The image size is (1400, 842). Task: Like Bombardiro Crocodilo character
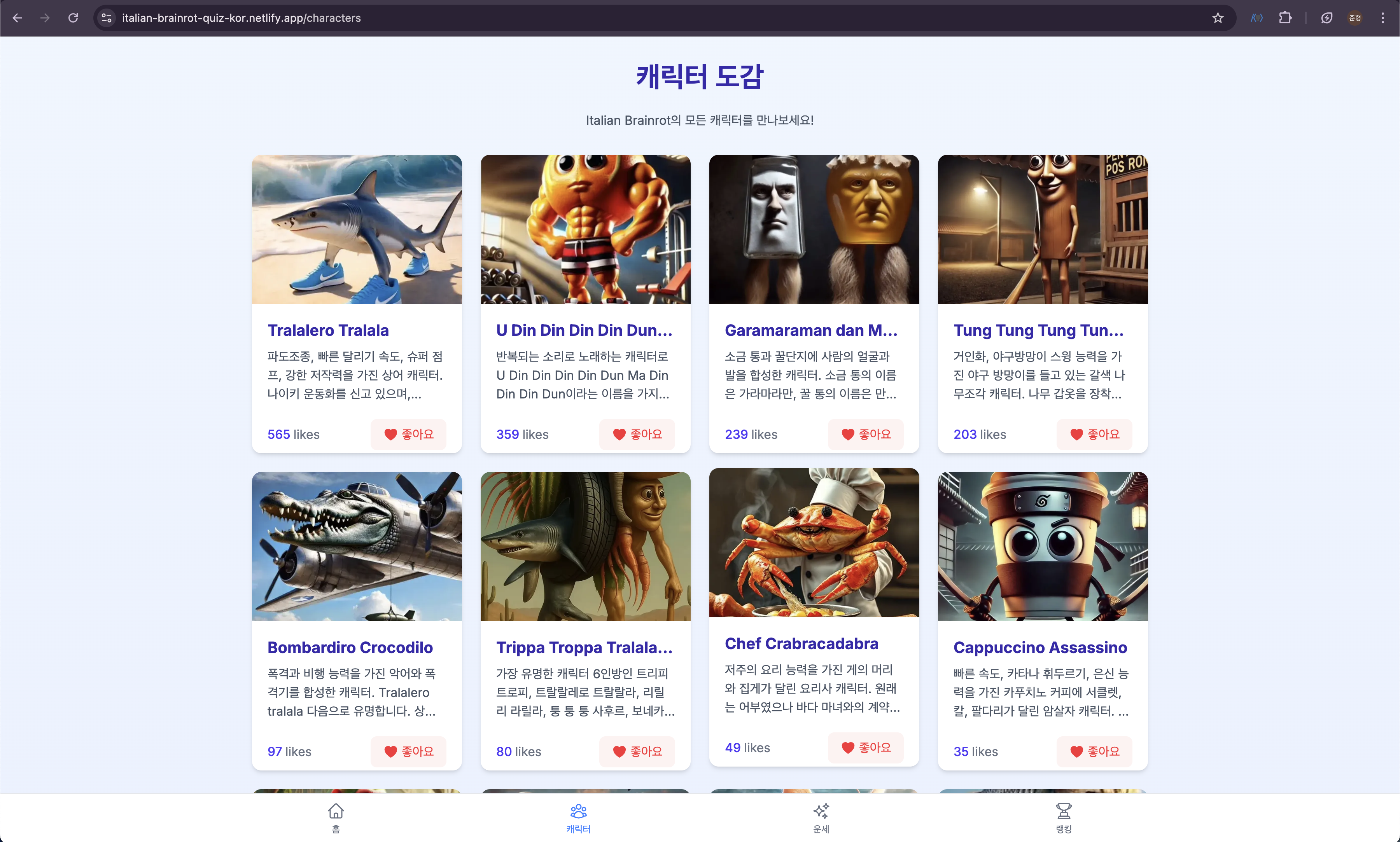pyautogui.click(x=408, y=751)
